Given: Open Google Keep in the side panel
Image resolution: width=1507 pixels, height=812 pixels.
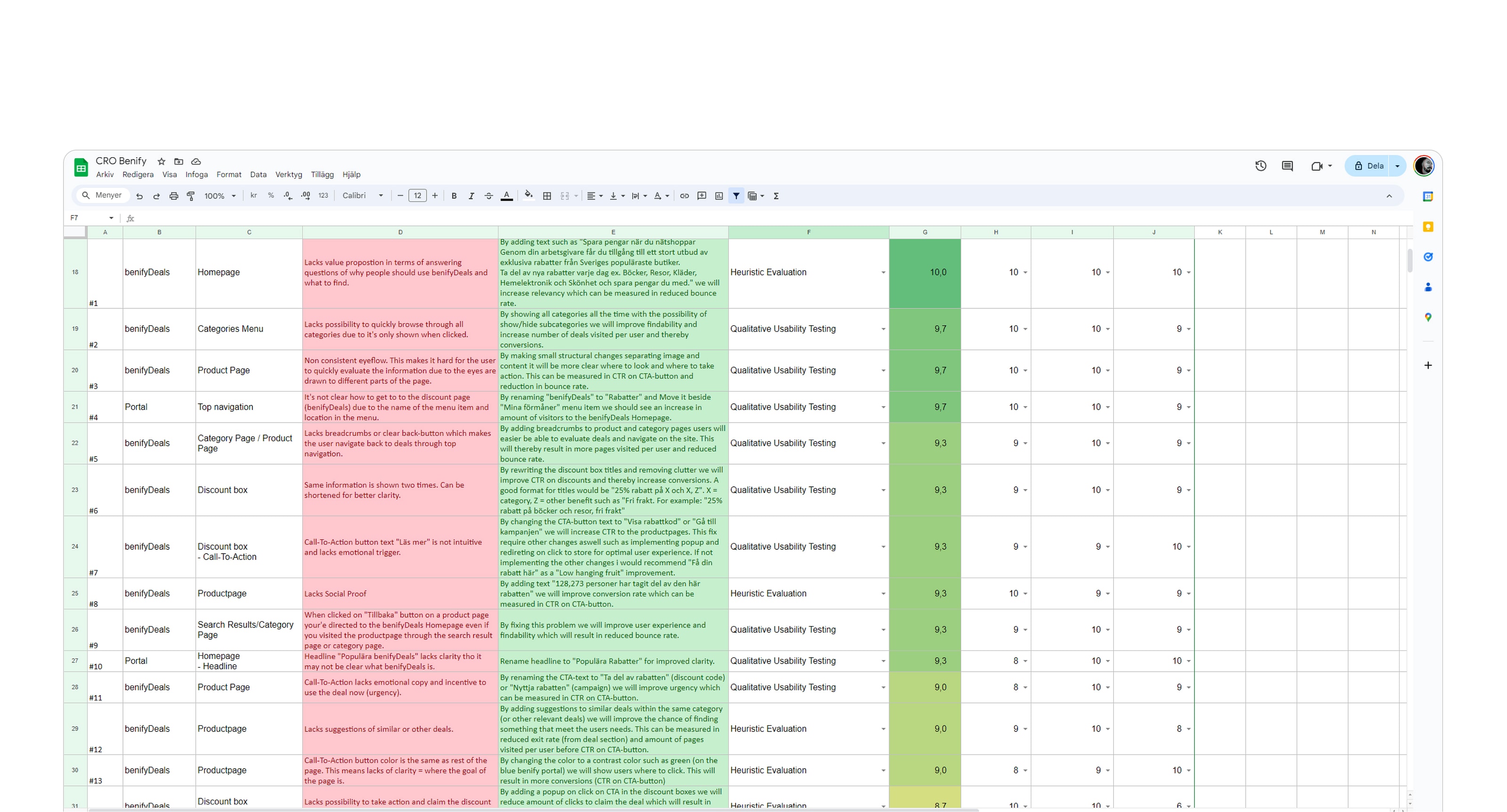Looking at the screenshot, I should pyautogui.click(x=1428, y=227).
